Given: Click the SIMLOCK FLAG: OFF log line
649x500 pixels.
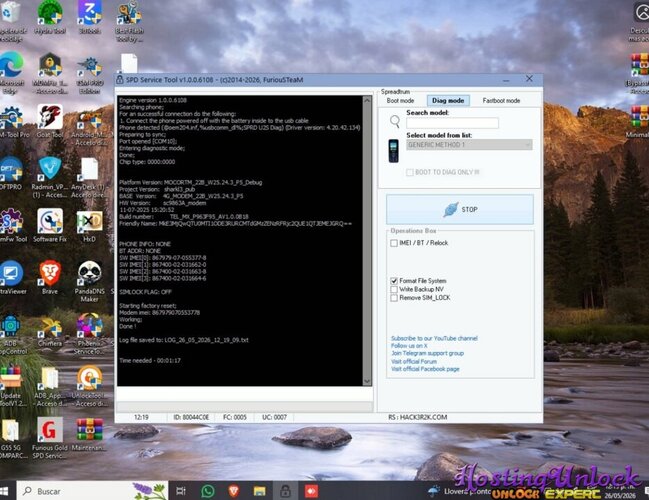Looking at the screenshot, I should point(145,292).
